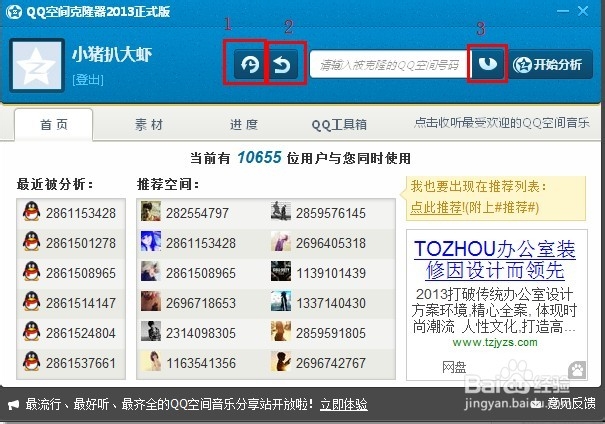Click 立即体验 link in bottom bar
The width and height of the screenshot is (605, 424).
[x=344, y=405]
